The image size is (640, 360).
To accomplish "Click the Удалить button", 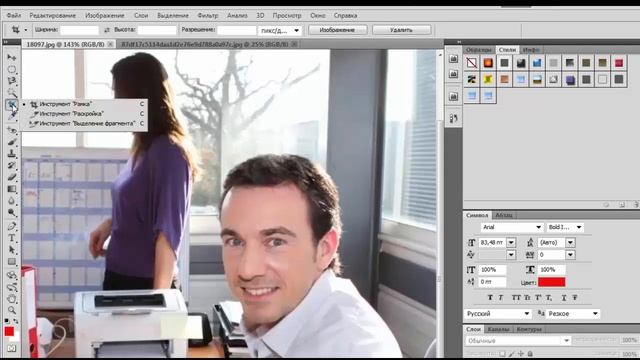I will pyautogui.click(x=401, y=30).
